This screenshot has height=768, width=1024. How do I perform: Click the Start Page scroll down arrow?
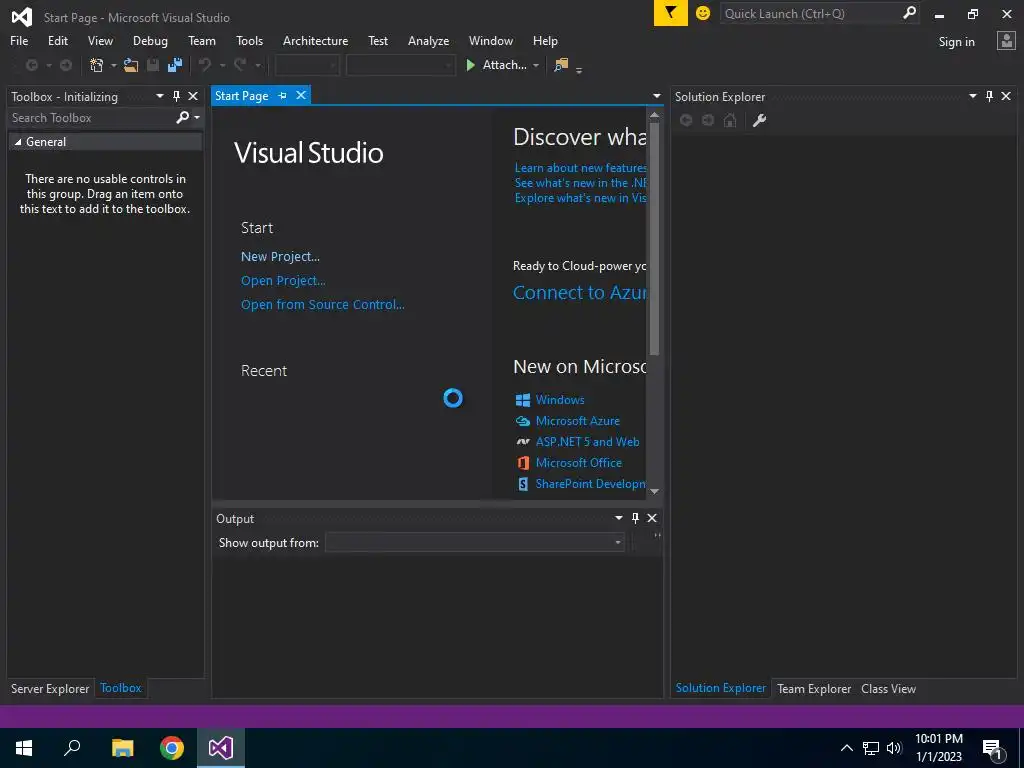click(654, 491)
